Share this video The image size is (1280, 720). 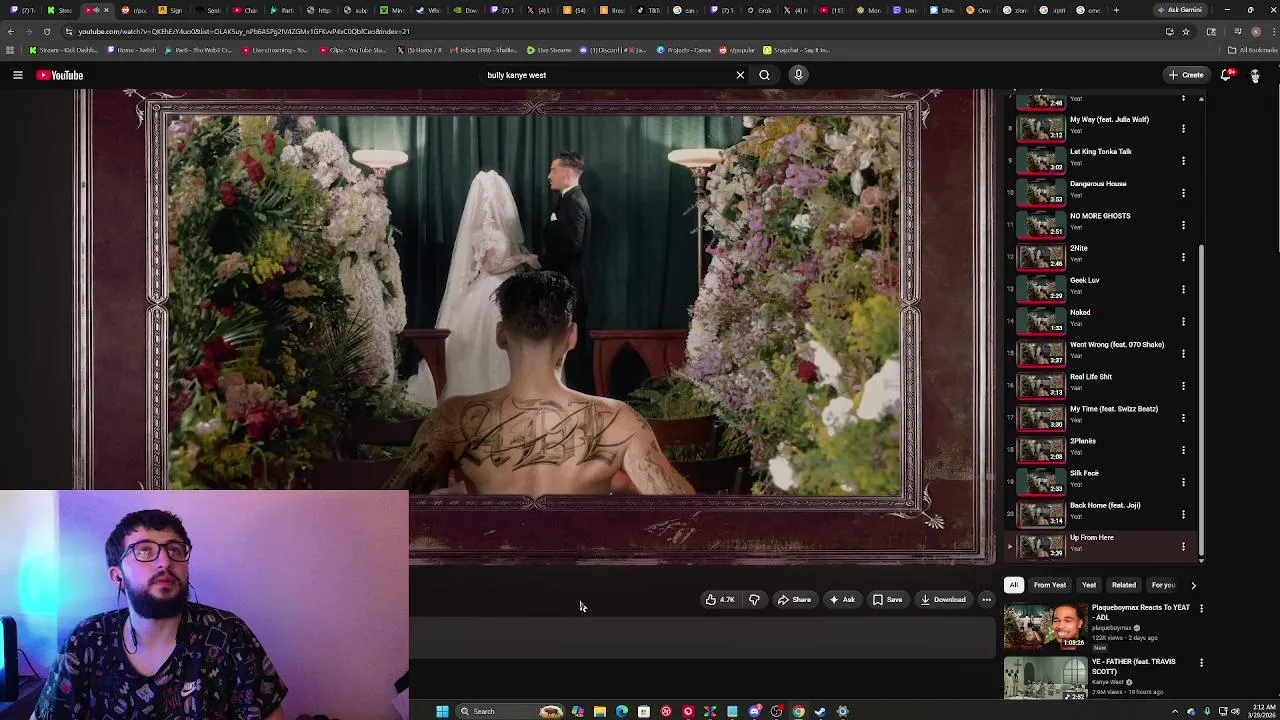(x=795, y=600)
